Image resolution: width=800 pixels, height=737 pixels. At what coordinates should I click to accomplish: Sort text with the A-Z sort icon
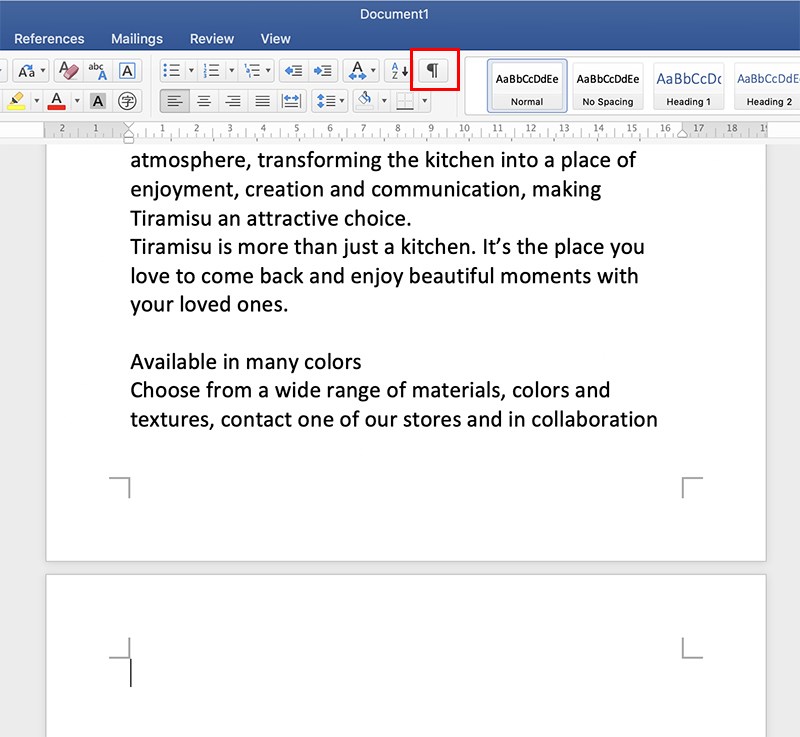pos(398,70)
